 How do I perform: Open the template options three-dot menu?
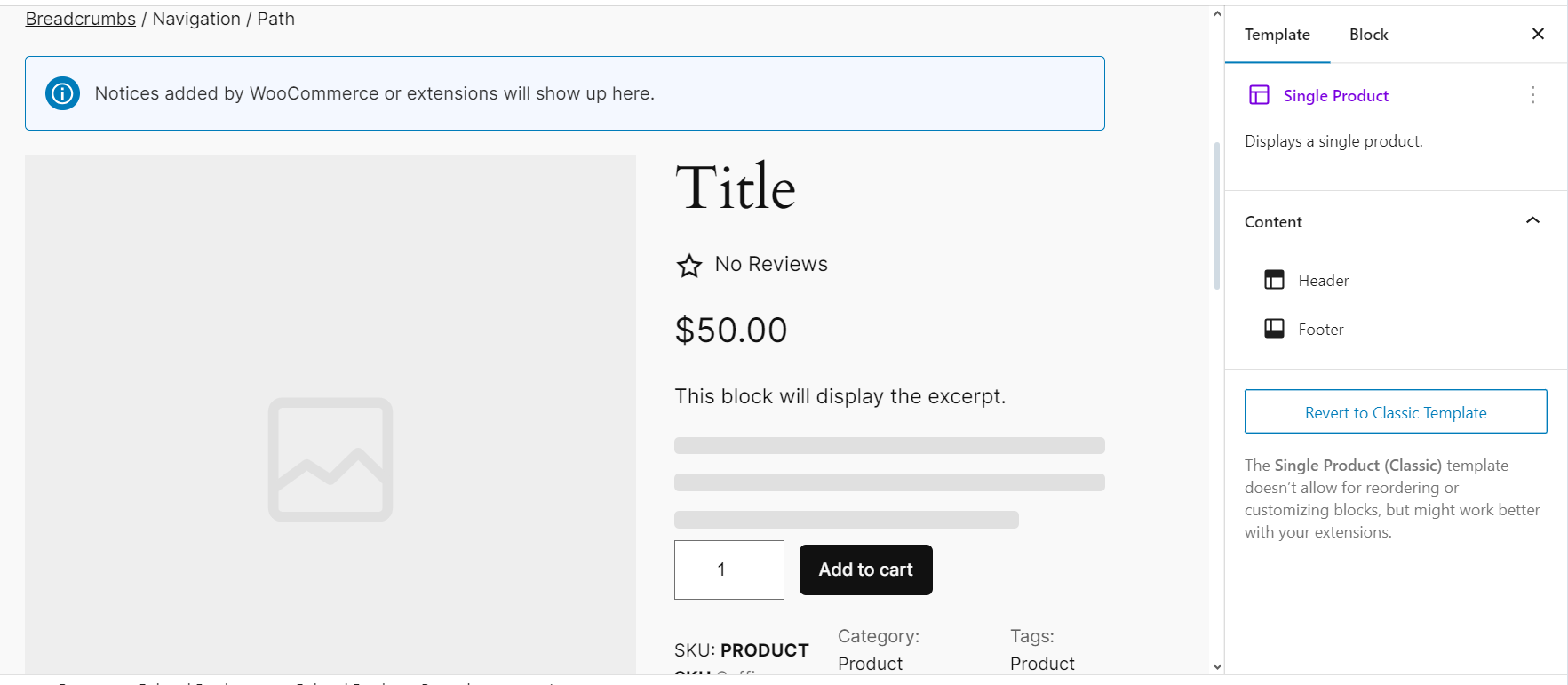[x=1532, y=95]
